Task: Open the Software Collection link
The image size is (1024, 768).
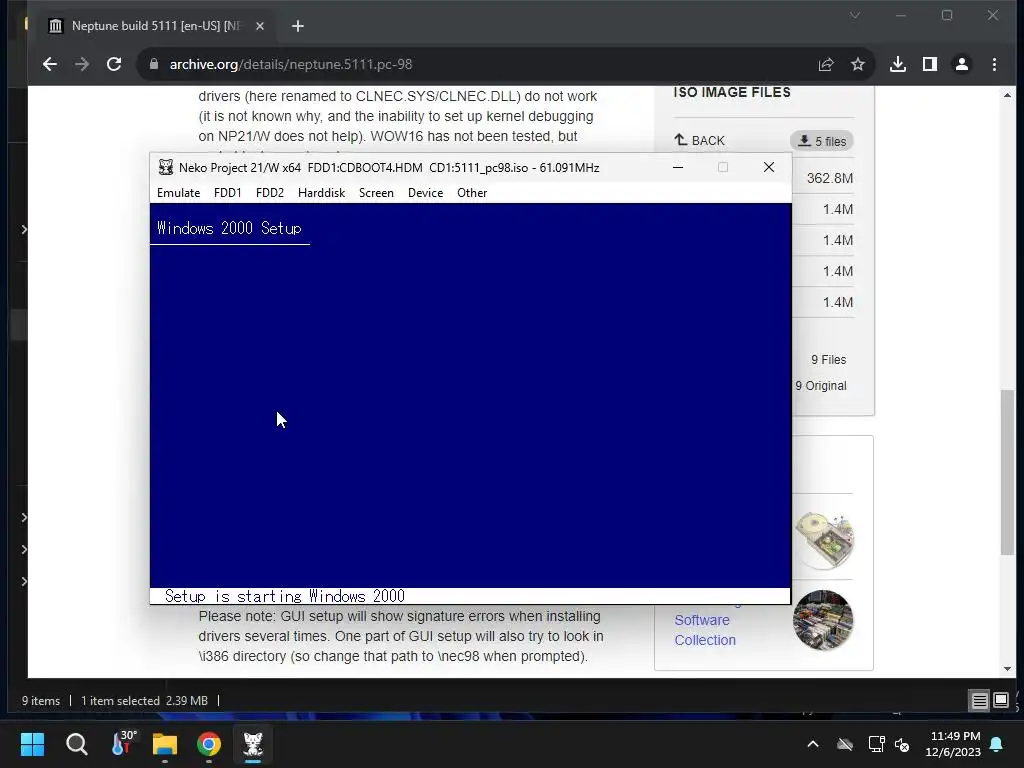Action: point(705,630)
